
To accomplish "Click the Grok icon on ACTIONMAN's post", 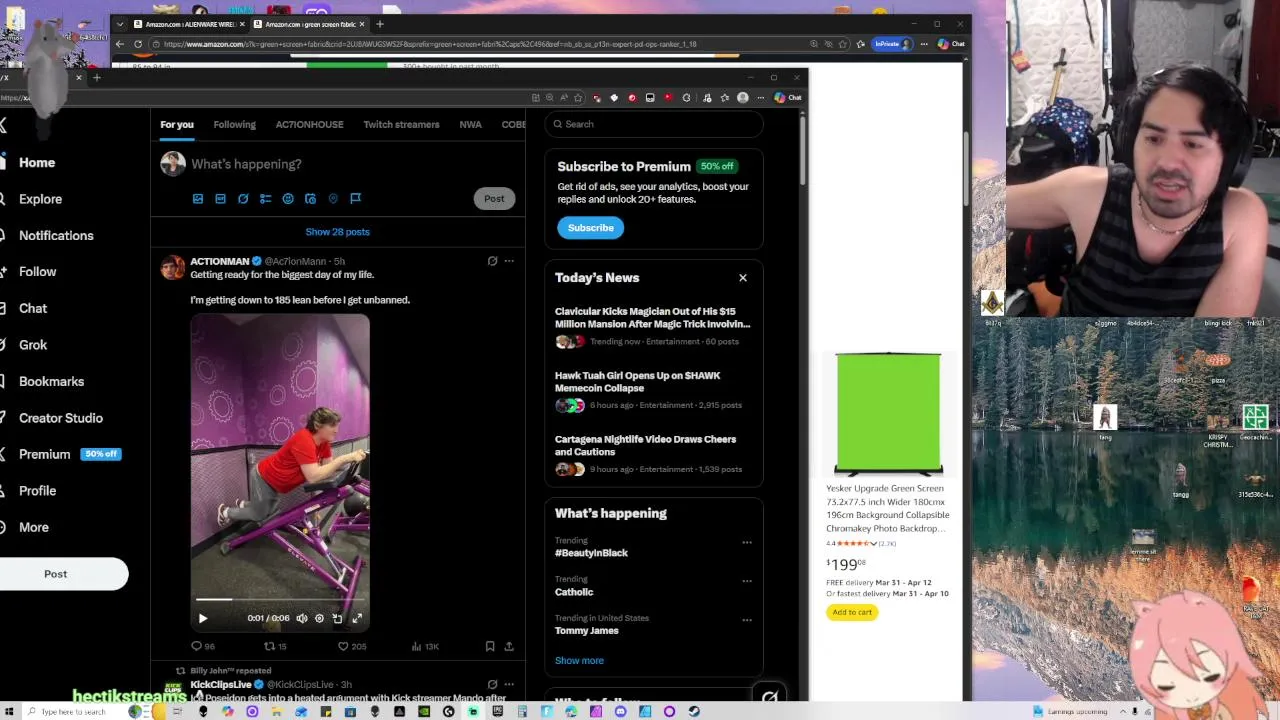I will [492, 261].
